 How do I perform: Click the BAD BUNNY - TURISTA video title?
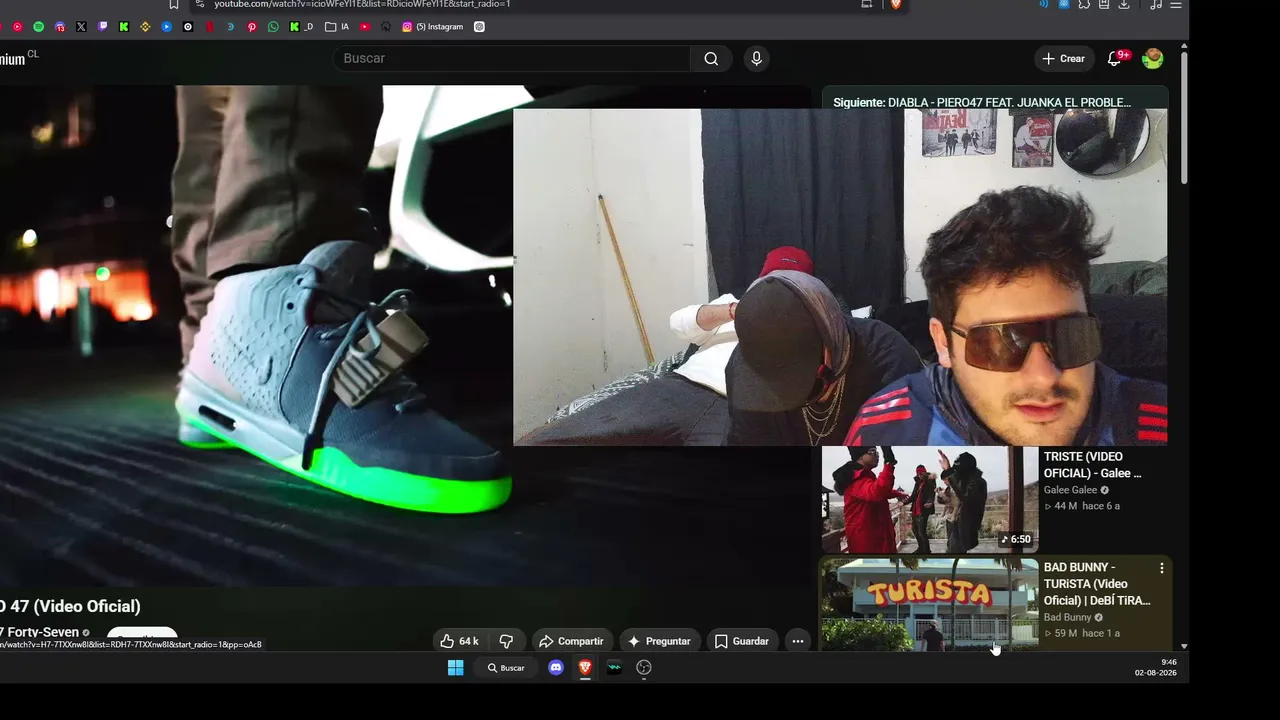click(x=1097, y=584)
